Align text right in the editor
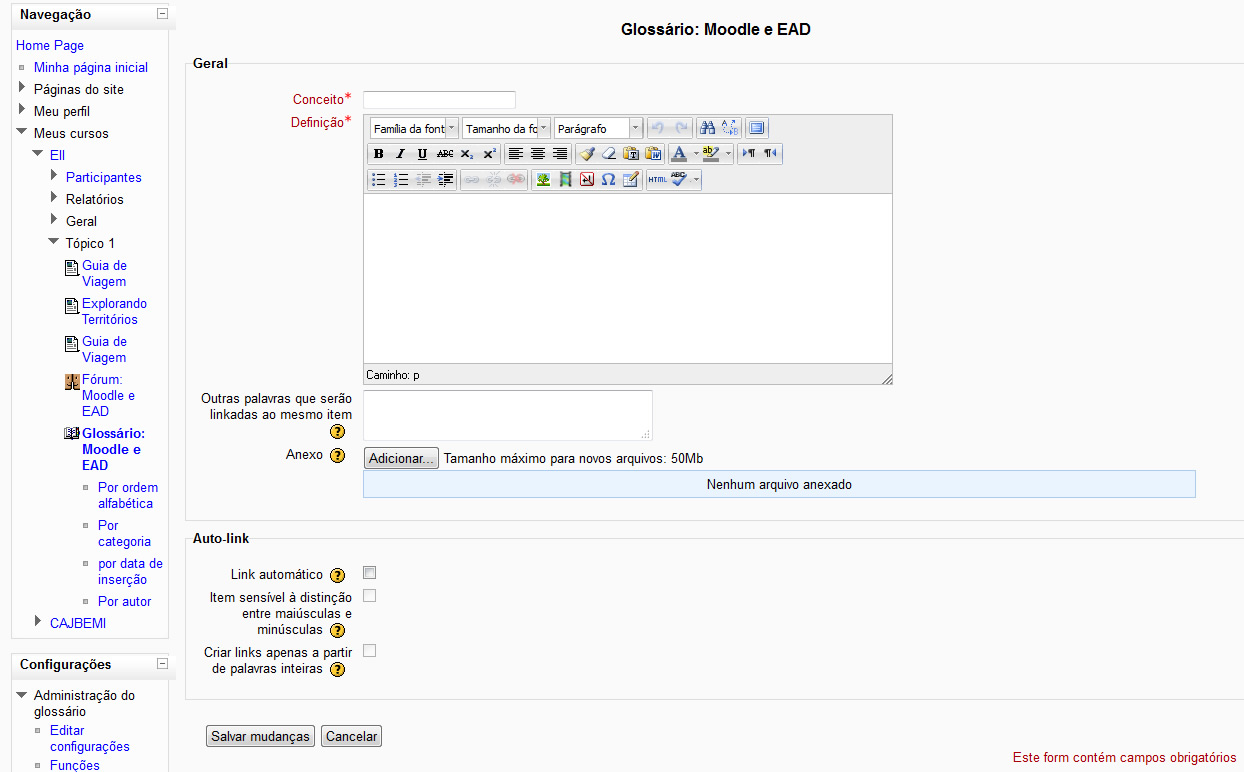 [x=560, y=154]
